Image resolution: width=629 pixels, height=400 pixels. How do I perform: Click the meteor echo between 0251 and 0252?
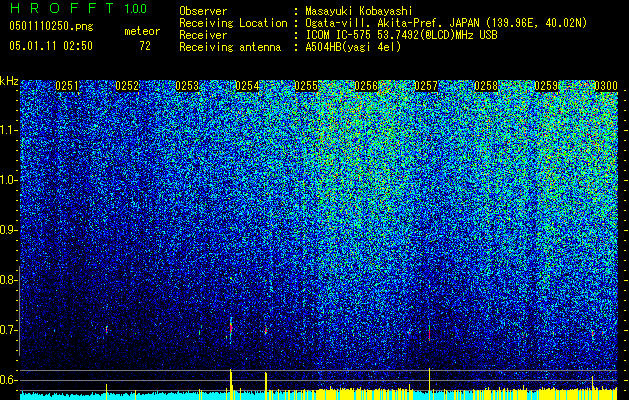coord(106,329)
